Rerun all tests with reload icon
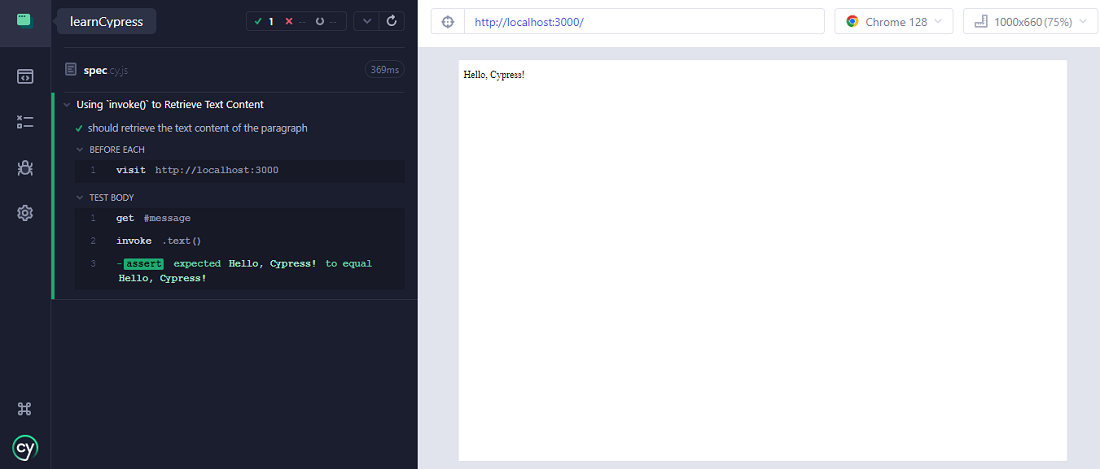The width and height of the screenshot is (1100, 469). point(392,21)
